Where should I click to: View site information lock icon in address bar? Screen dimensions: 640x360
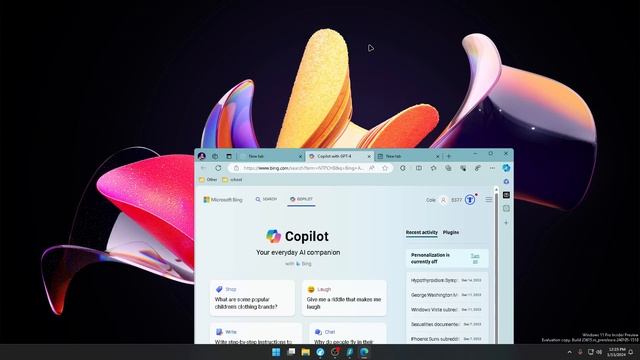click(236, 168)
